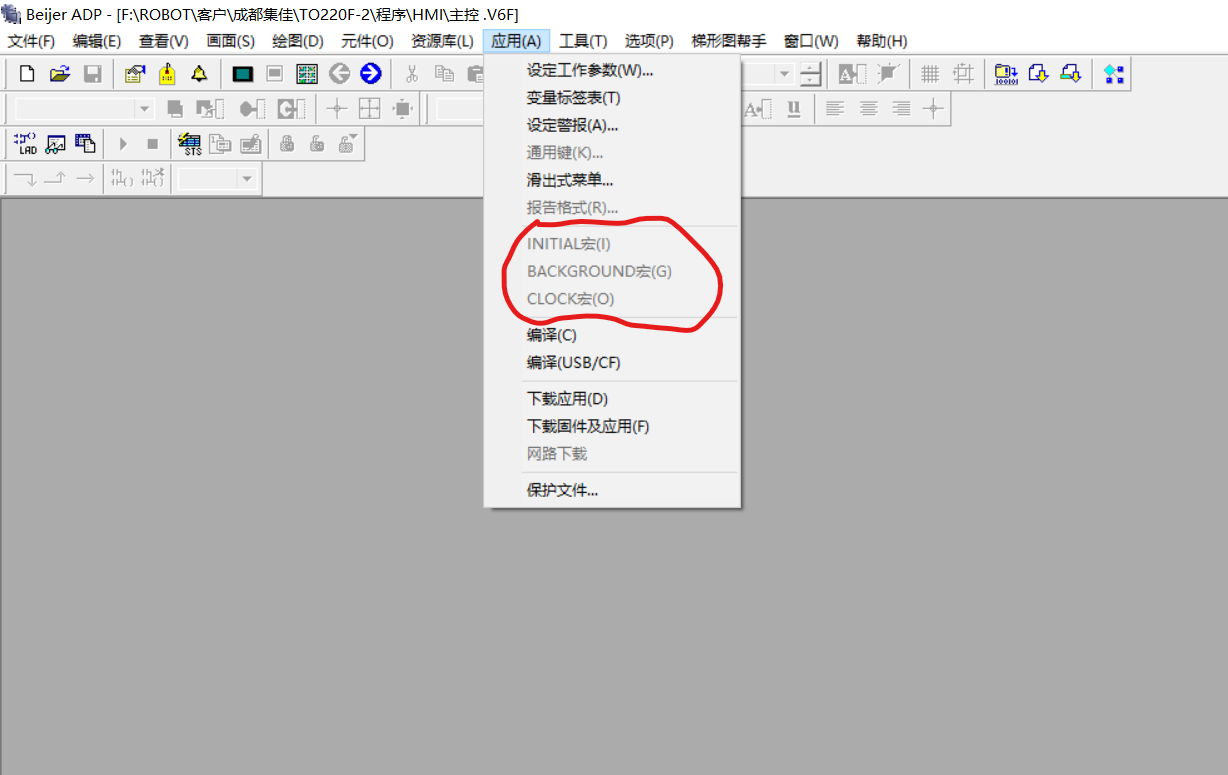
Task: Click the Open folder icon
Action: [x=59, y=74]
